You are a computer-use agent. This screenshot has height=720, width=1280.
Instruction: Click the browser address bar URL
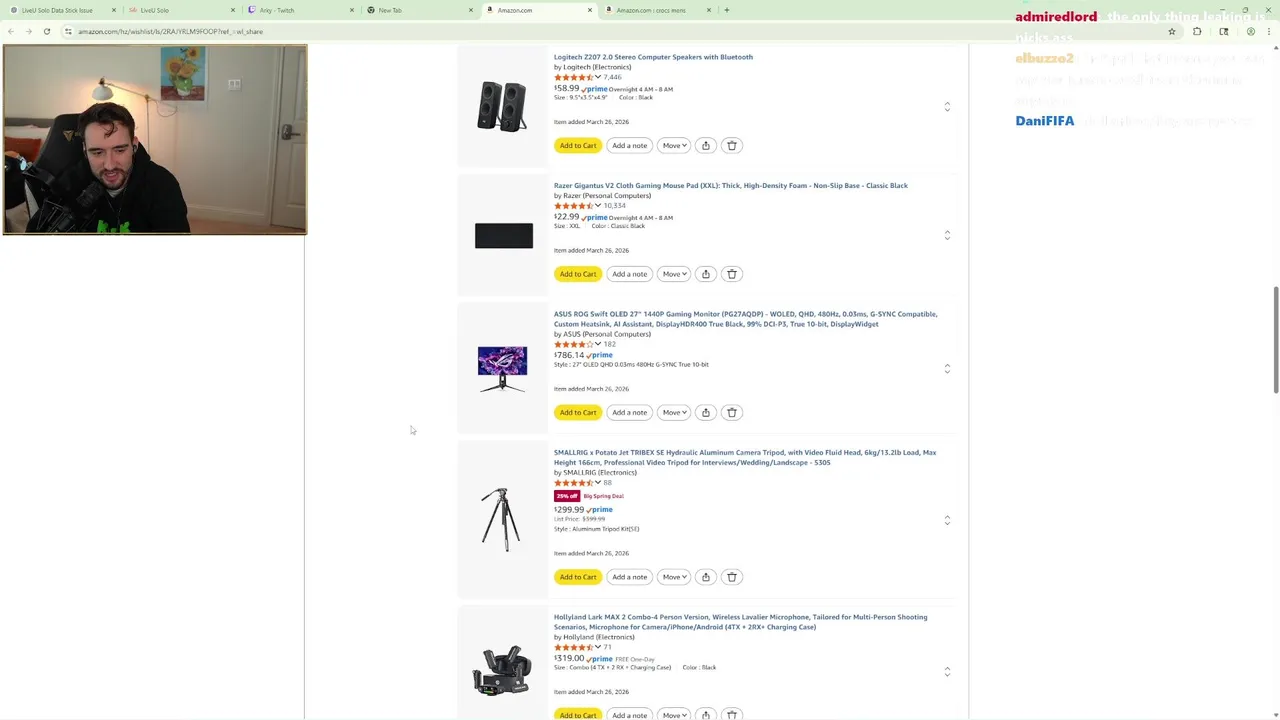pyautogui.click(x=171, y=31)
